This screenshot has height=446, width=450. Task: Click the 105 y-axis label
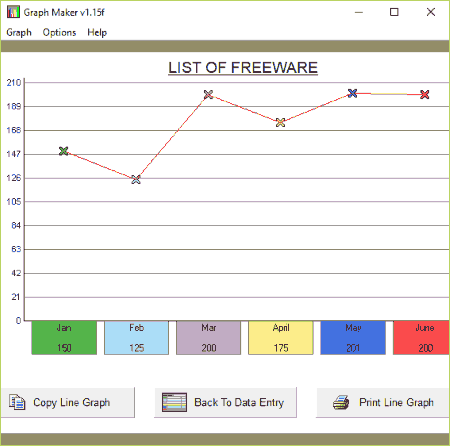(x=14, y=202)
